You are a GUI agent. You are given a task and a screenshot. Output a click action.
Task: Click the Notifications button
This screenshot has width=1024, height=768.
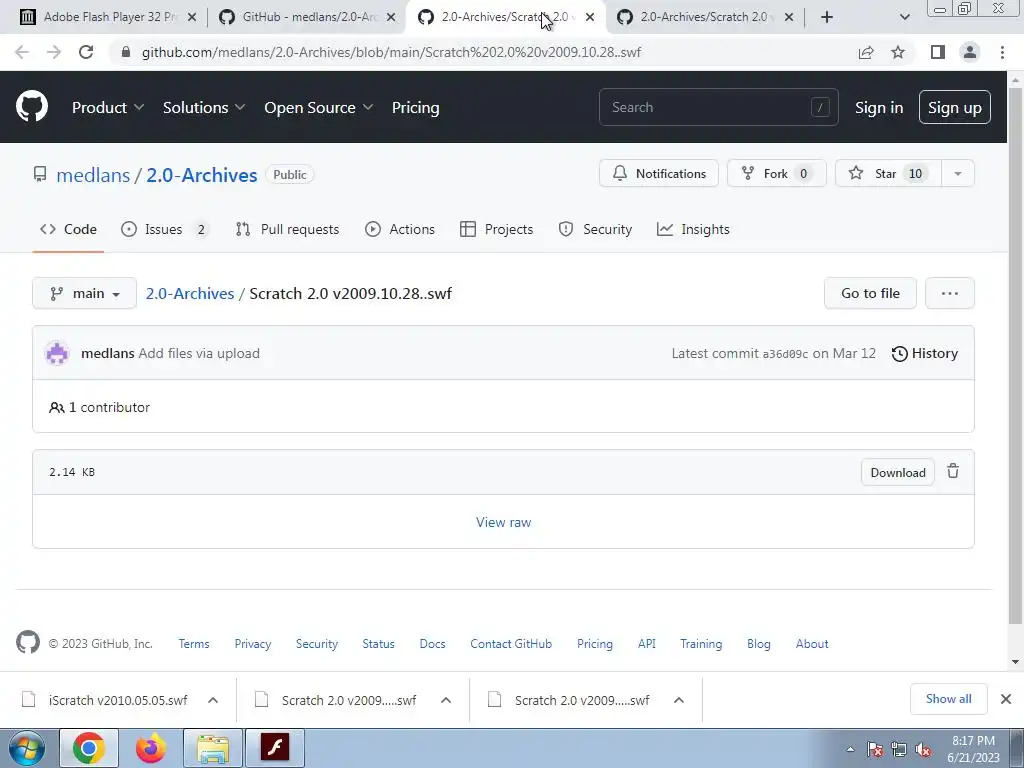tap(659, 174)
